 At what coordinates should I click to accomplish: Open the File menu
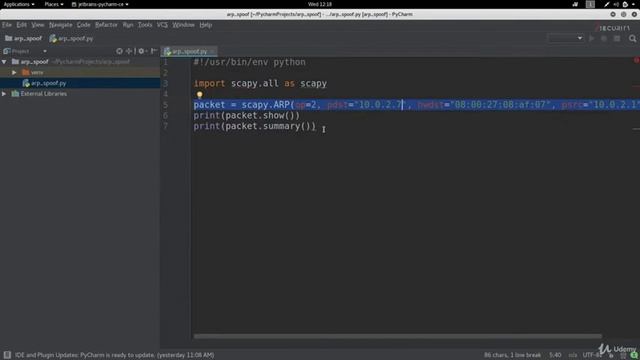click(7, 25)
